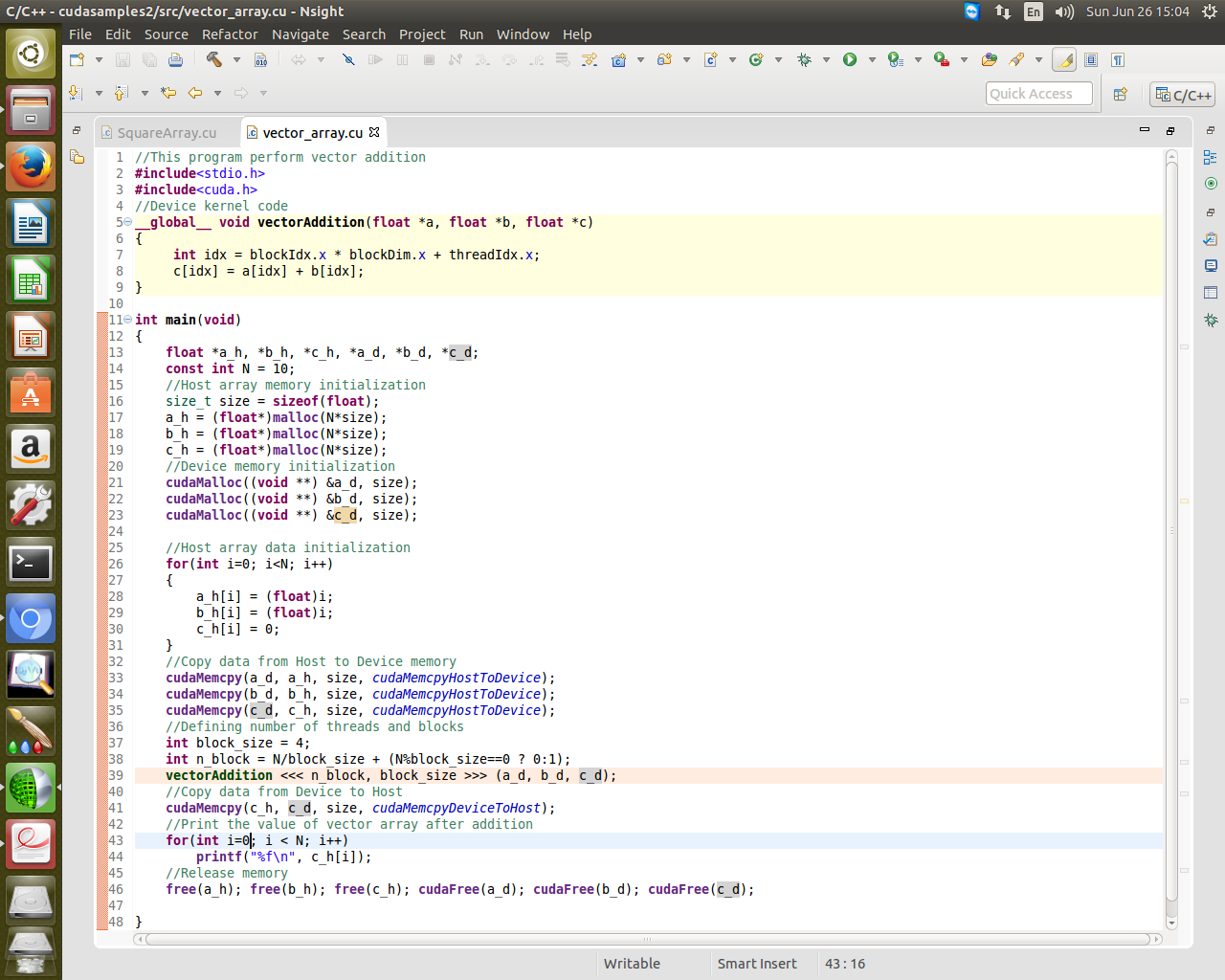1225x980 pixels.
Task: Click the C/C++ perspective button
Action: click(1183, 95)
